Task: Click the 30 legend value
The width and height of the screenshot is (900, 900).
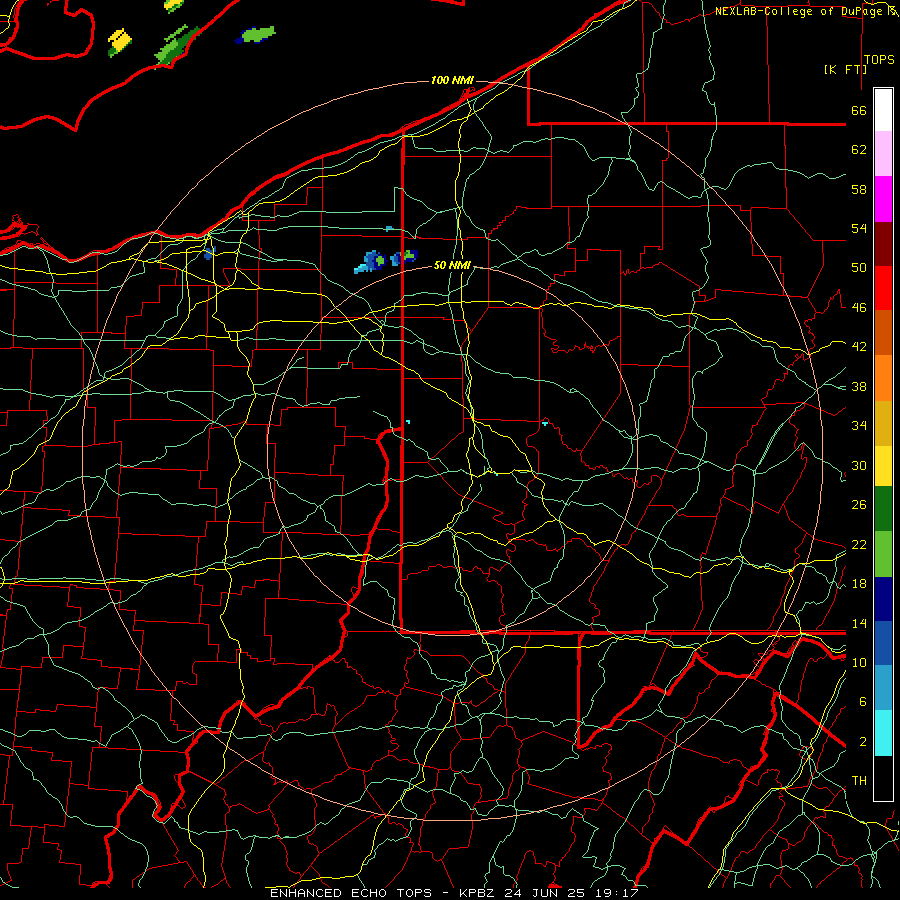Action: tap(859, 465)
